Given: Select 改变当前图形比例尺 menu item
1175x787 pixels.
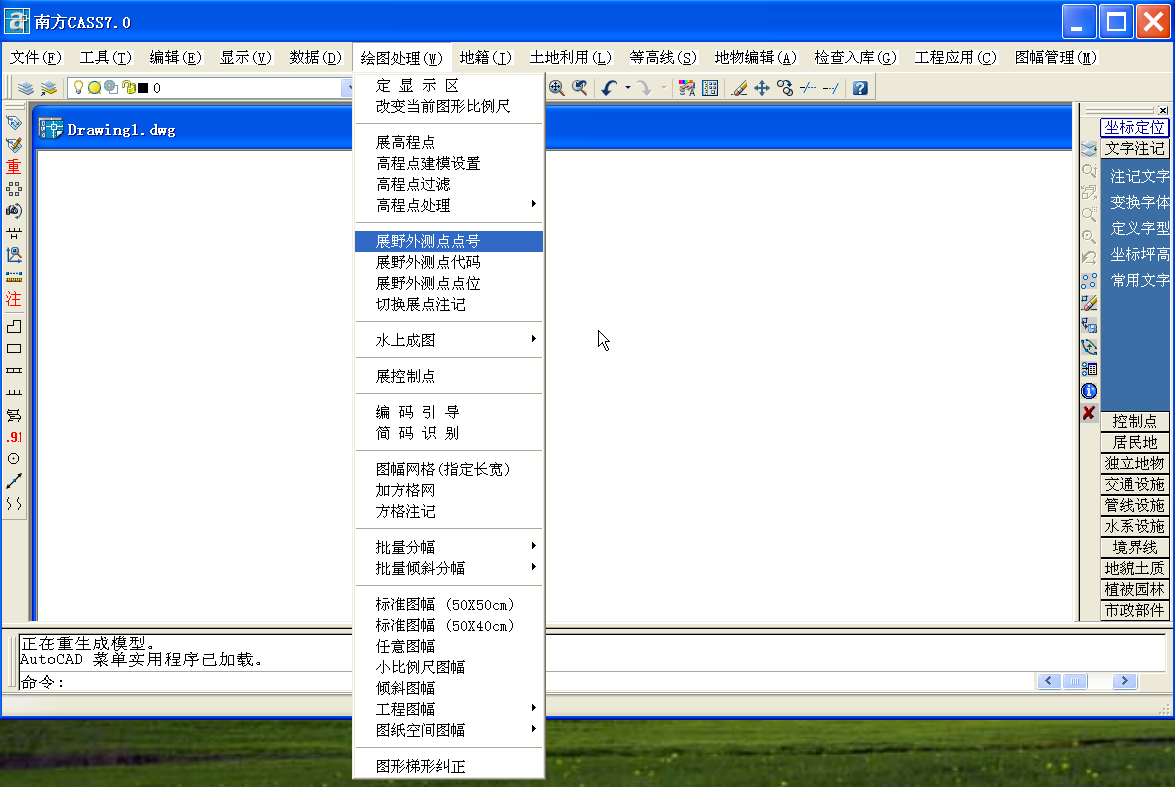Looking at the screenshot, I should pos(450,106).
